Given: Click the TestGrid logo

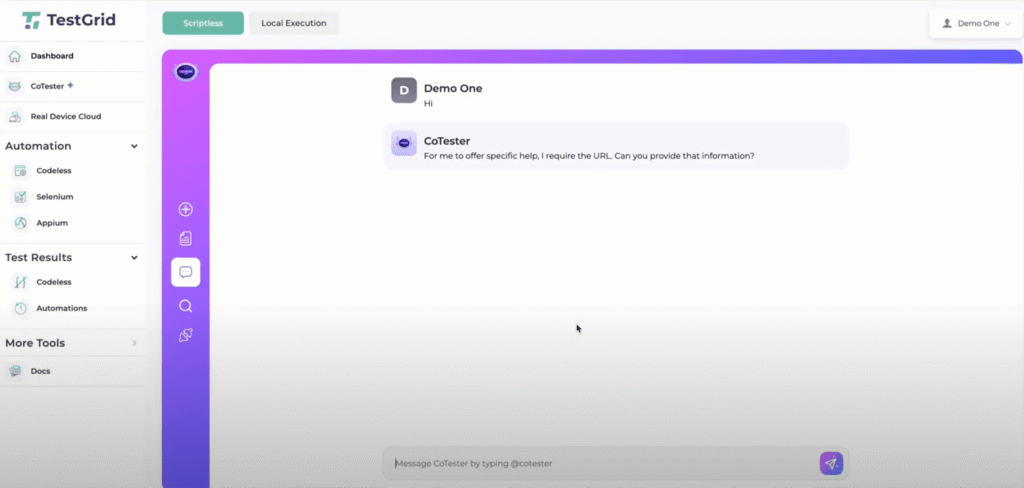Looking at the screenshot, I should (x=69, y=20).
